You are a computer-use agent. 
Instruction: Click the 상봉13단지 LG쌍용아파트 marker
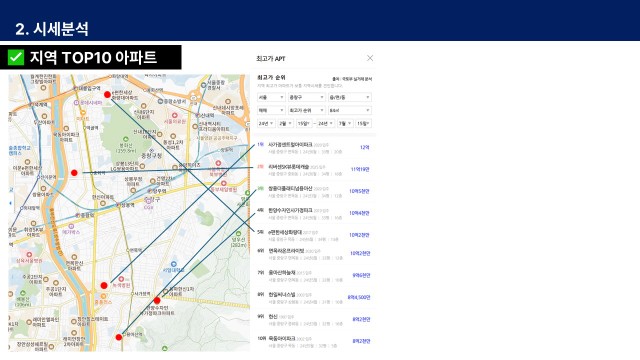(142, 166)
